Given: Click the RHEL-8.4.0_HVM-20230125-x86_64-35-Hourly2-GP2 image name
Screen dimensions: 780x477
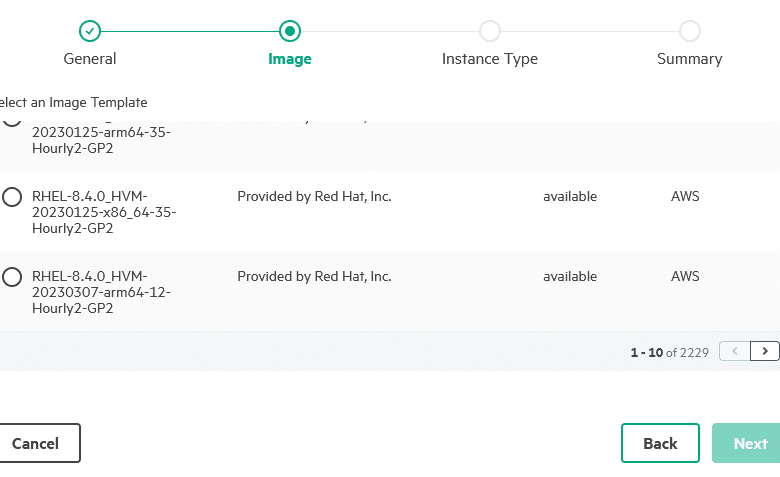Looking at the screenshot, I should click(104, 212).
